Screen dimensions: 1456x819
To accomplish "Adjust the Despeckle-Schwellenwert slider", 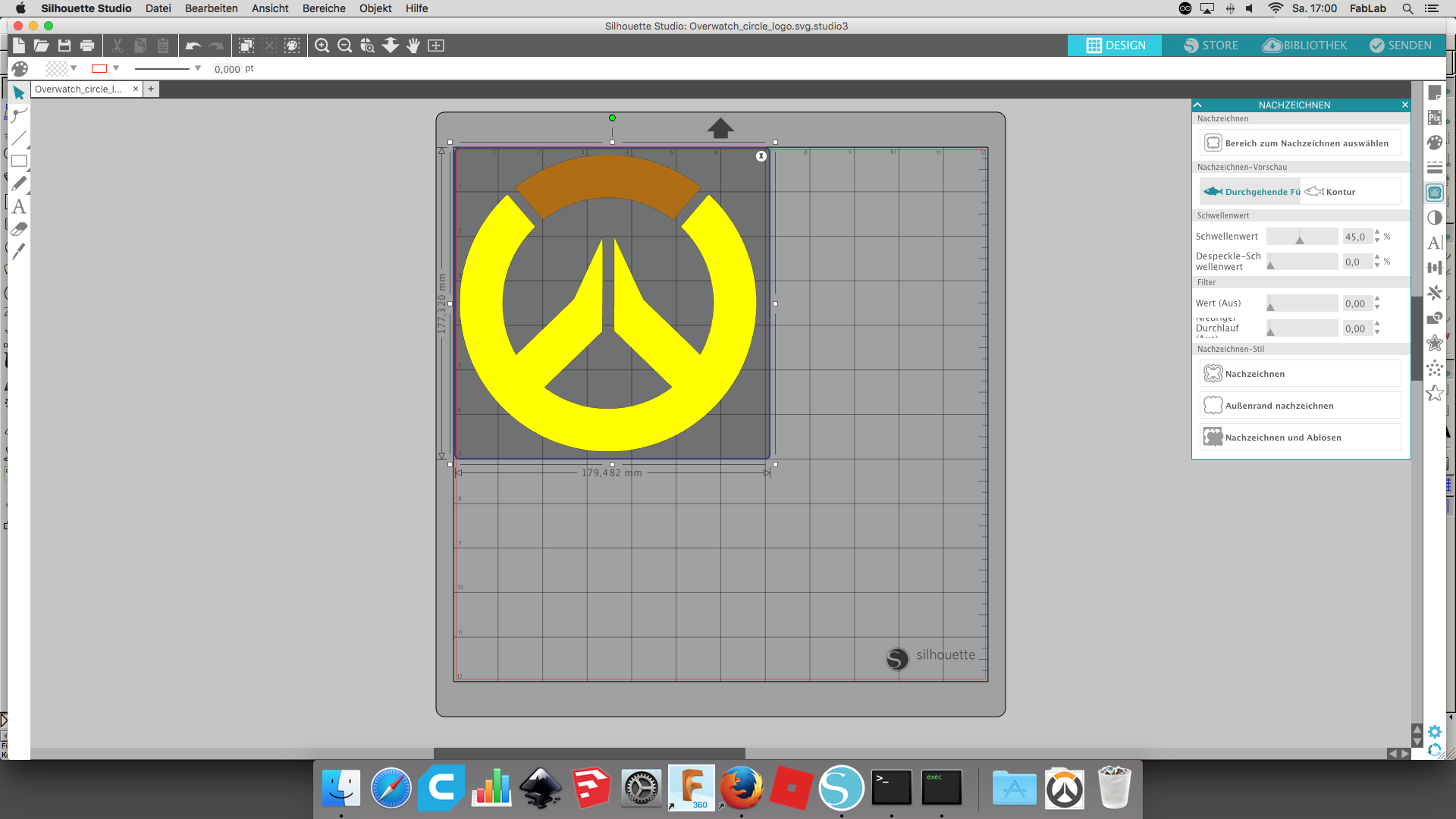I will click(1302, 262).
